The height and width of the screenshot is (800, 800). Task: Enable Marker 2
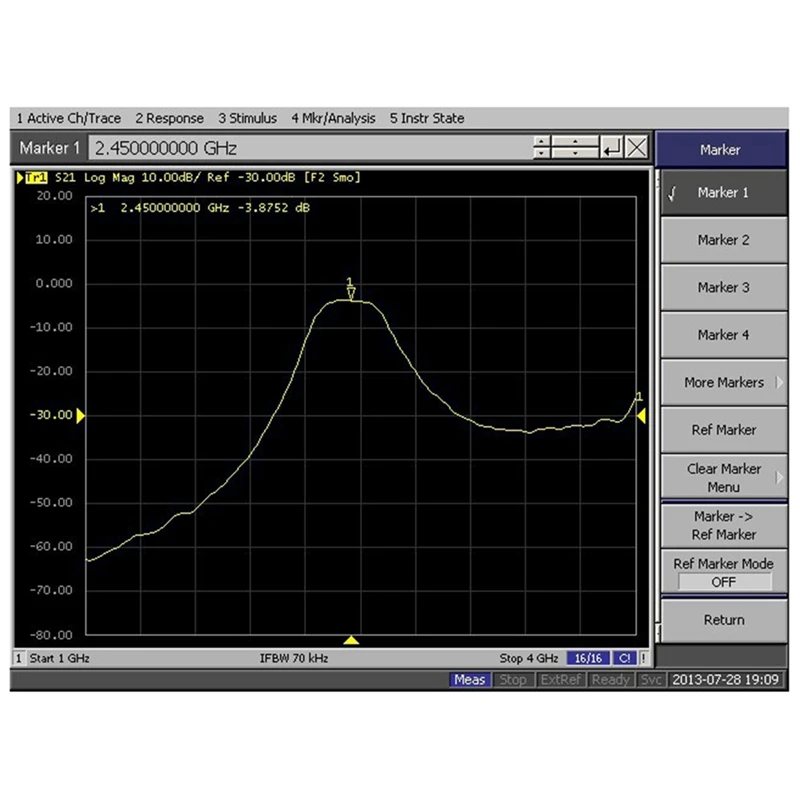pos(723,240)
